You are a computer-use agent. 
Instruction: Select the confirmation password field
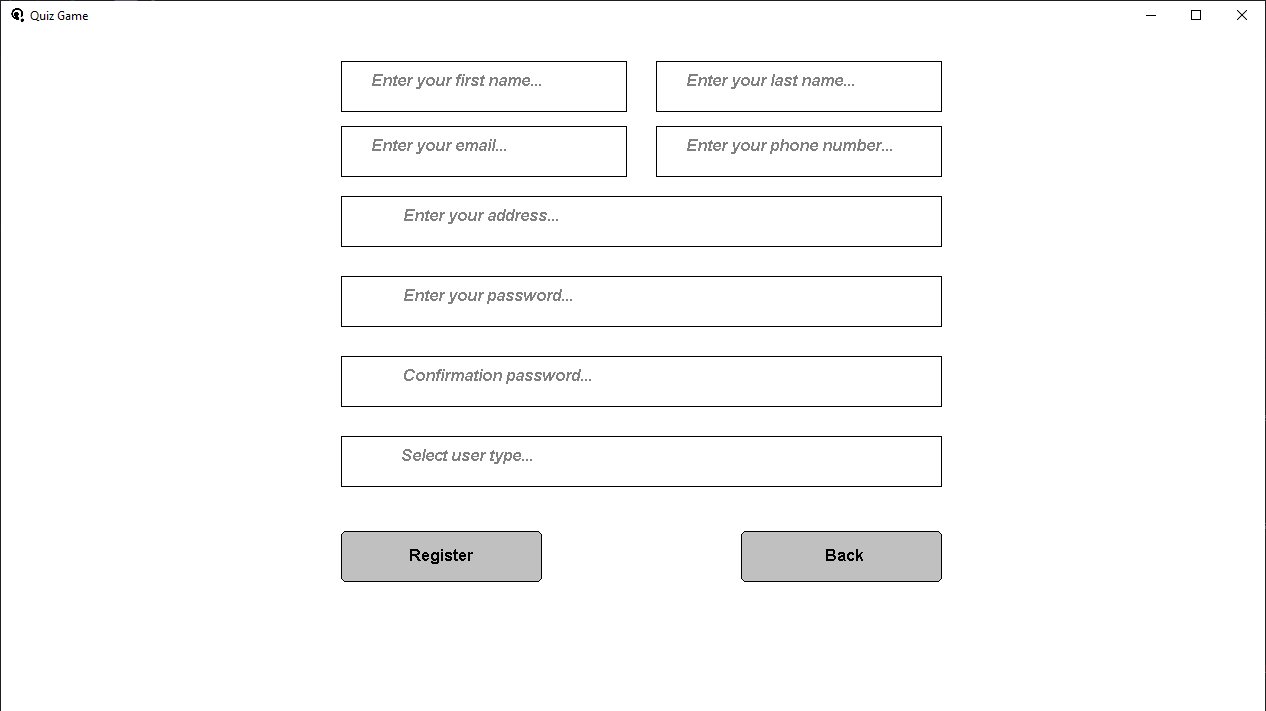pyautogui.click(x=641, y=381)
